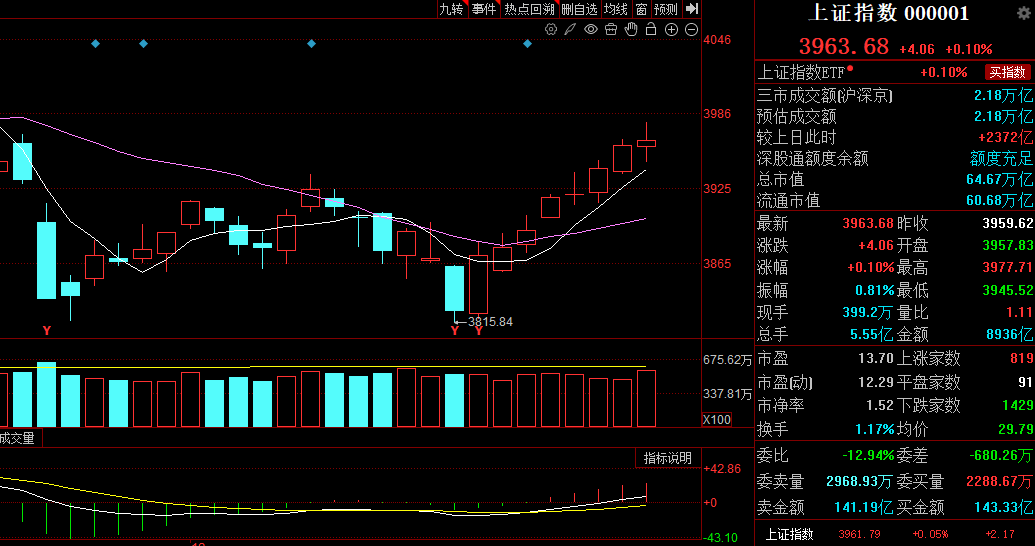The width and height of the screenshot is (1035, 546).
Task: Open the 成交量 indicator selector
Action: point(17,438)
